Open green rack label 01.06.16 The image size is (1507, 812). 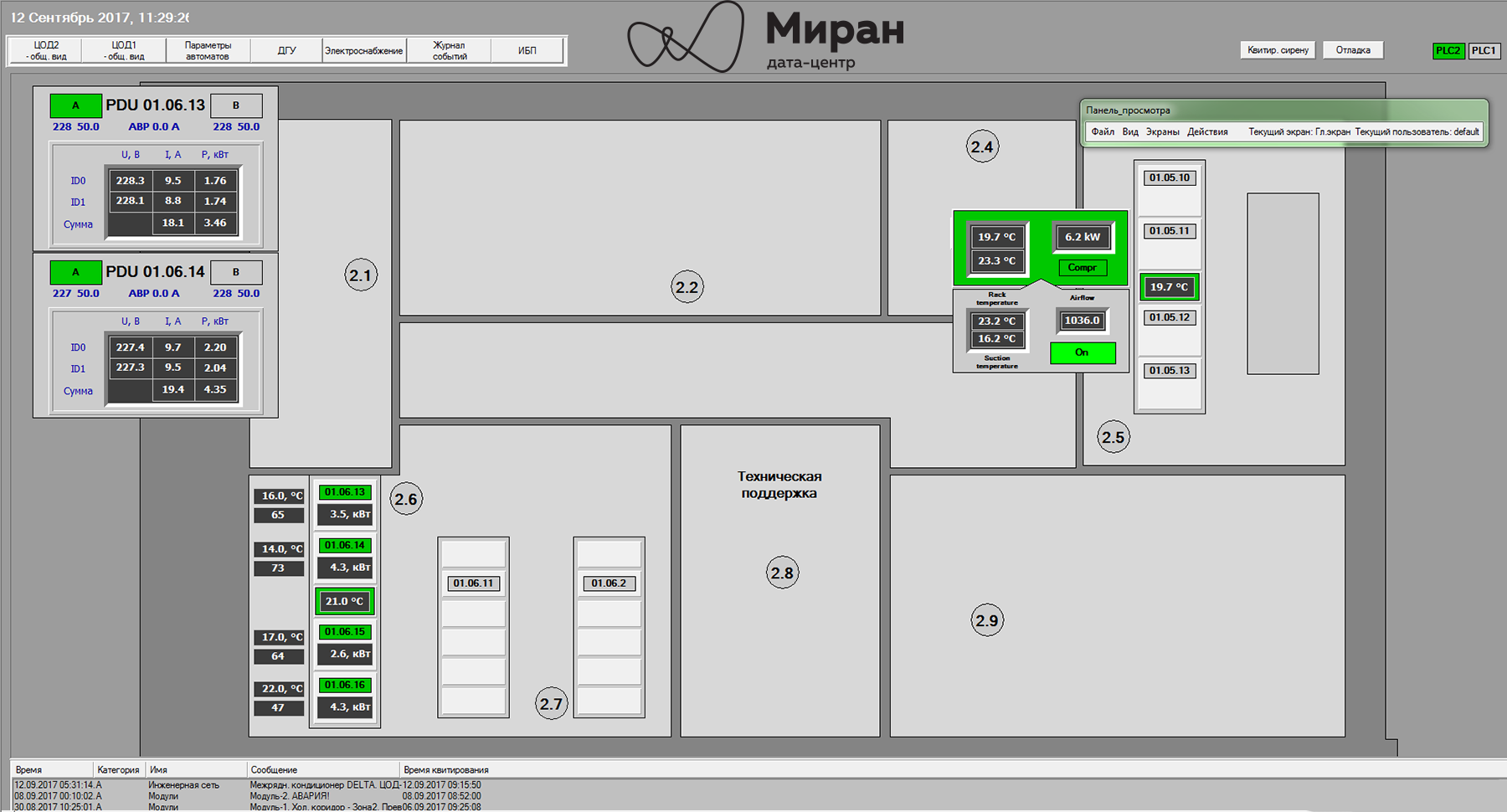[x=345, y=685]
